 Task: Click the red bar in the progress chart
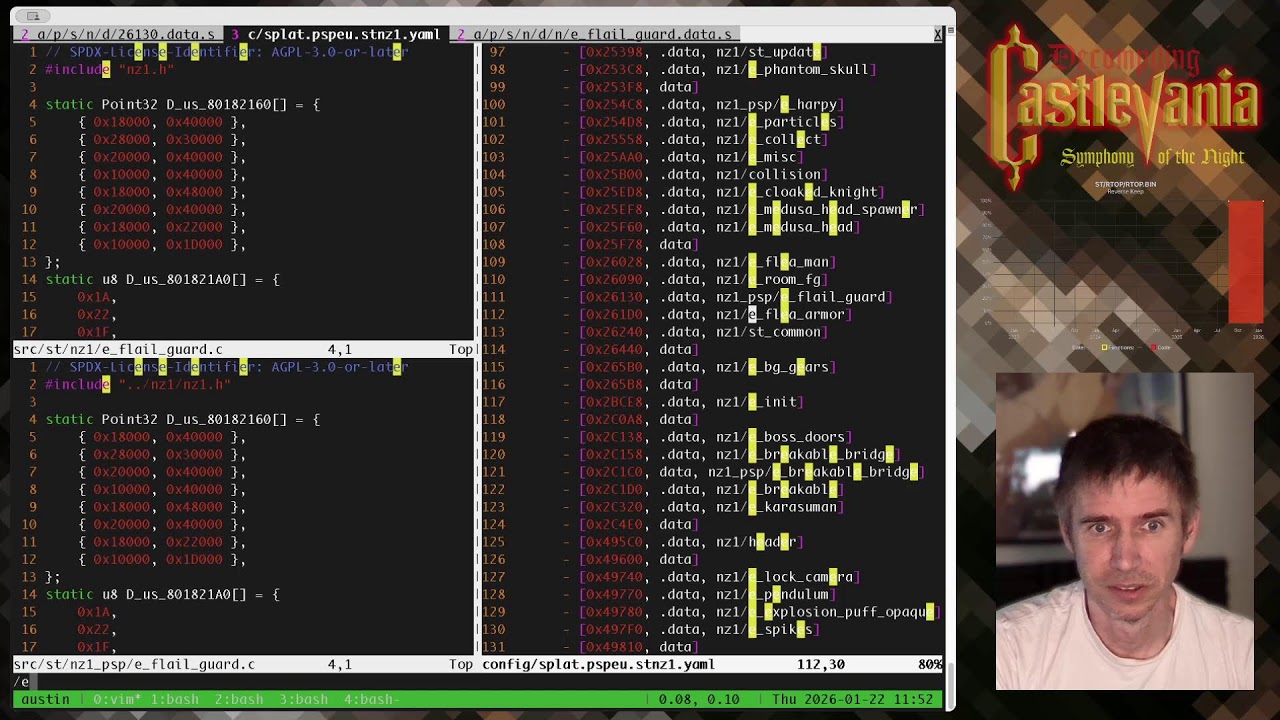[1246, 260]
